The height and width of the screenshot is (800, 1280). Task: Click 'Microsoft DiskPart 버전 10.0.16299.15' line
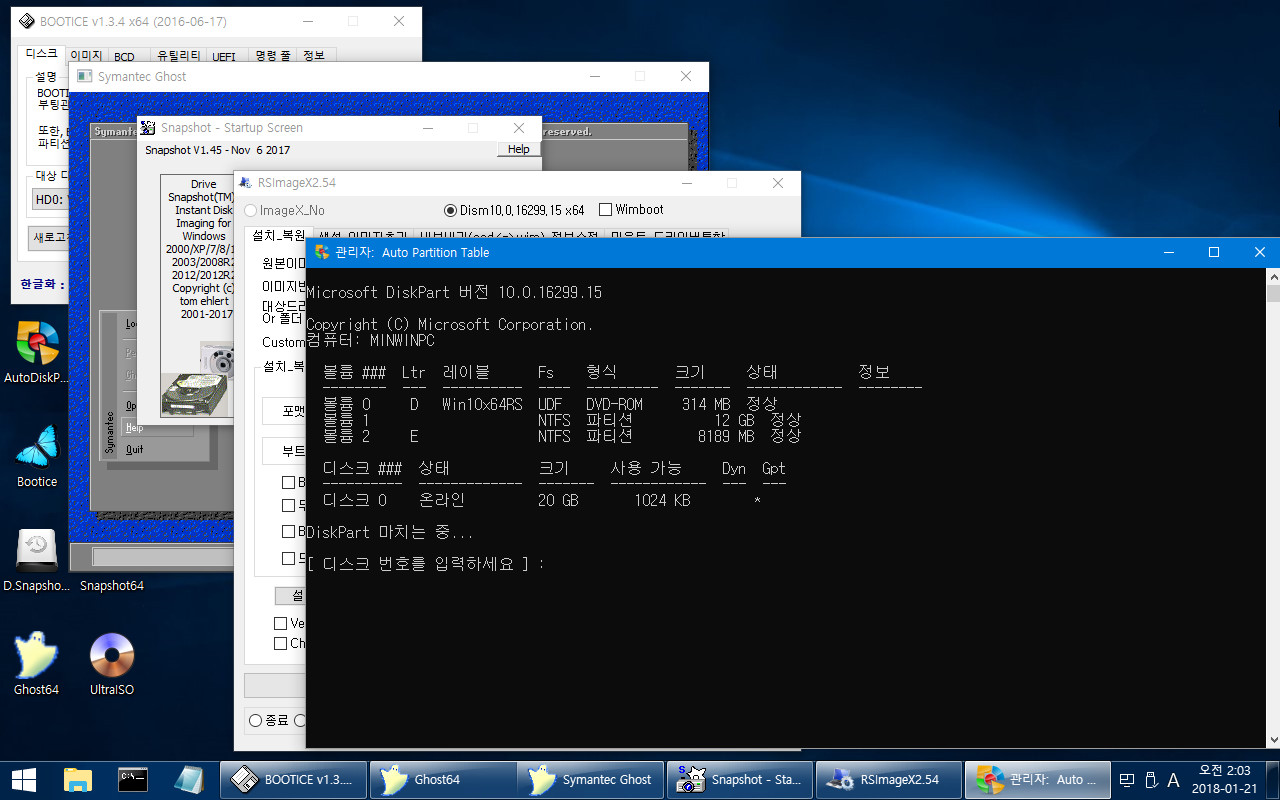click(454, 292)
